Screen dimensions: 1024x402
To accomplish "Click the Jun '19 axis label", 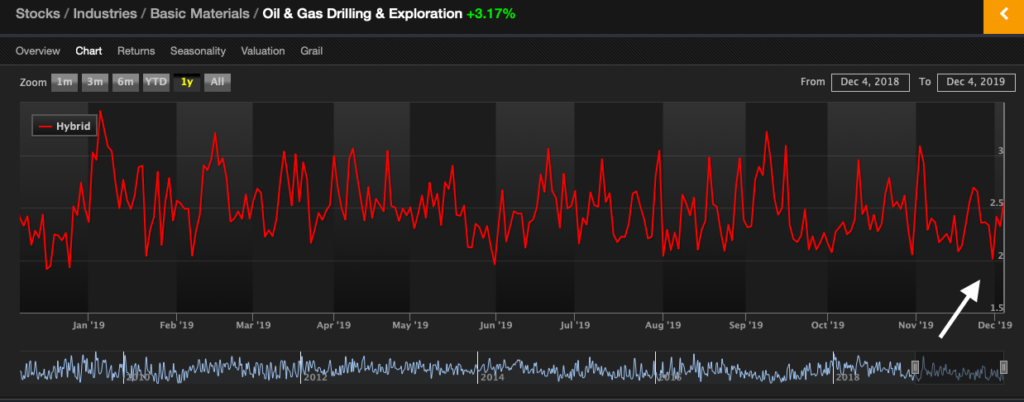I will (495, 324).
